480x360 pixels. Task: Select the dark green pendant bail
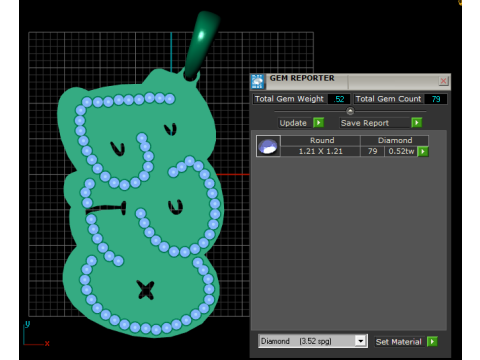201,45
